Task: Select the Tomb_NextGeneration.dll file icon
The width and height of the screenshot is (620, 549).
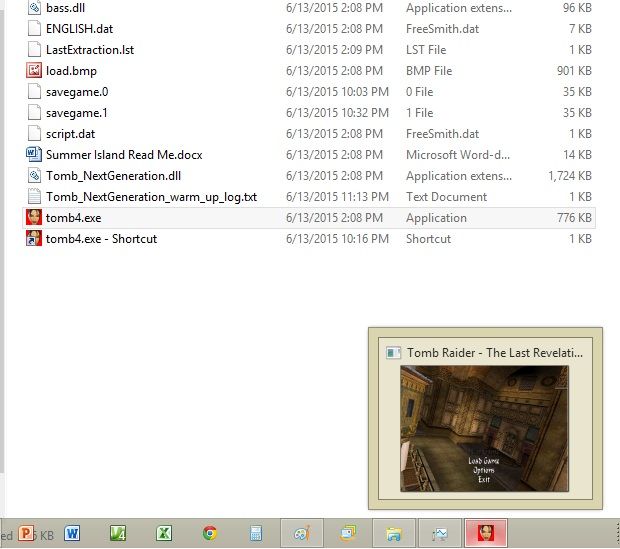Action: tap(34, 176)
